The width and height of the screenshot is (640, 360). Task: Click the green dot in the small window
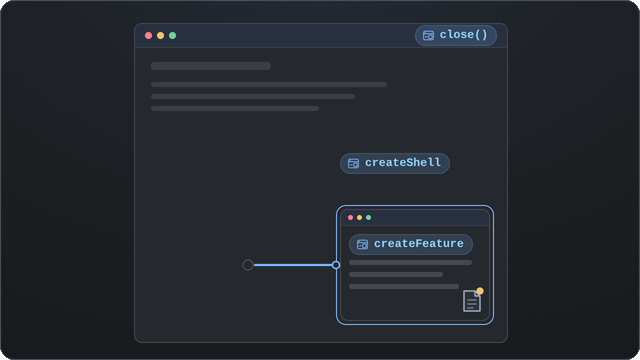tap(369, 218)
